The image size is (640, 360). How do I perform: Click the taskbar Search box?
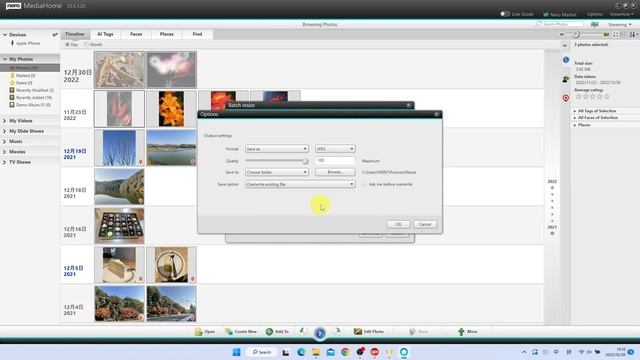click(261, 352)
